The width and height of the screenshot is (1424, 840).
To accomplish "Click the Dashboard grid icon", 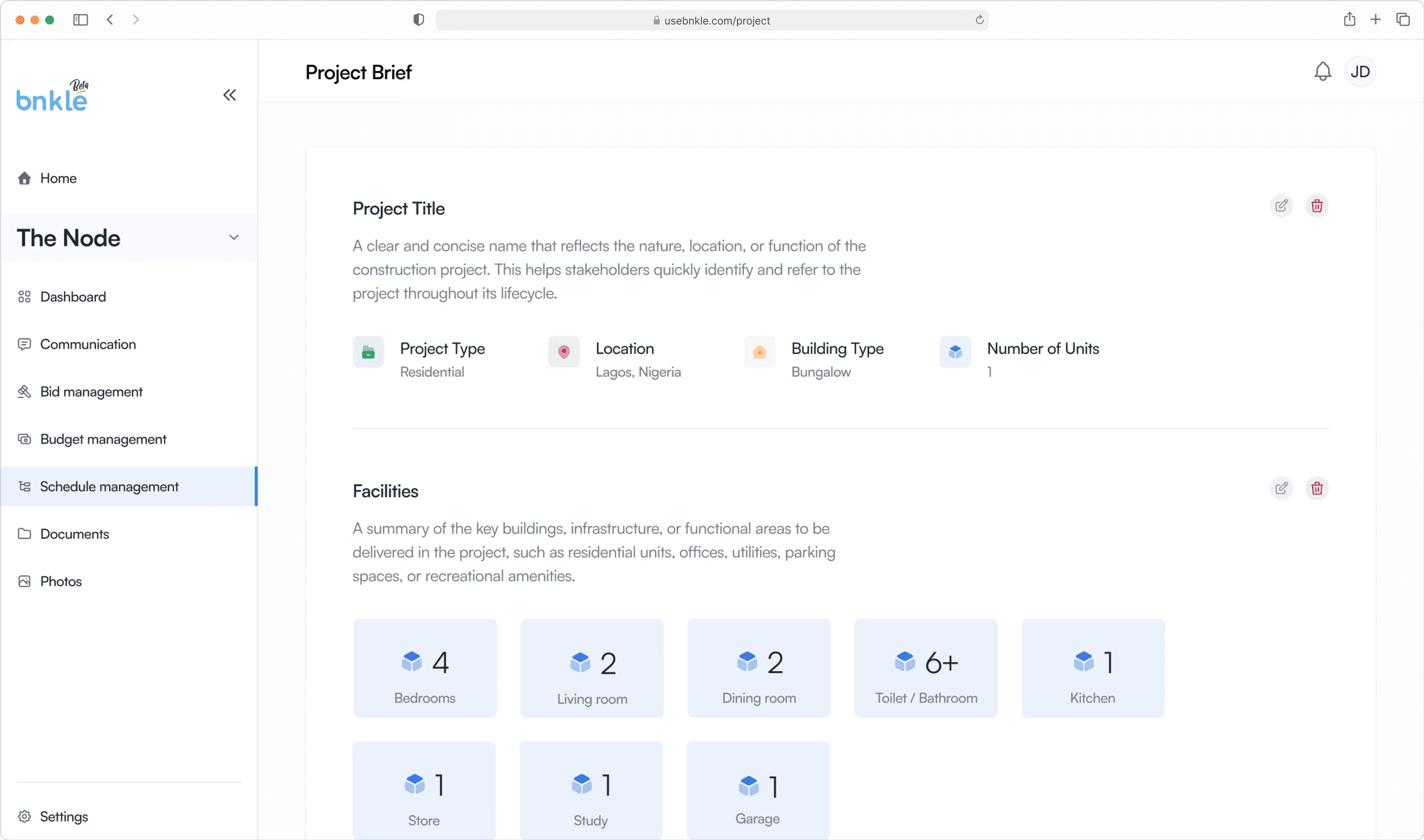I will tap(24, 297).
